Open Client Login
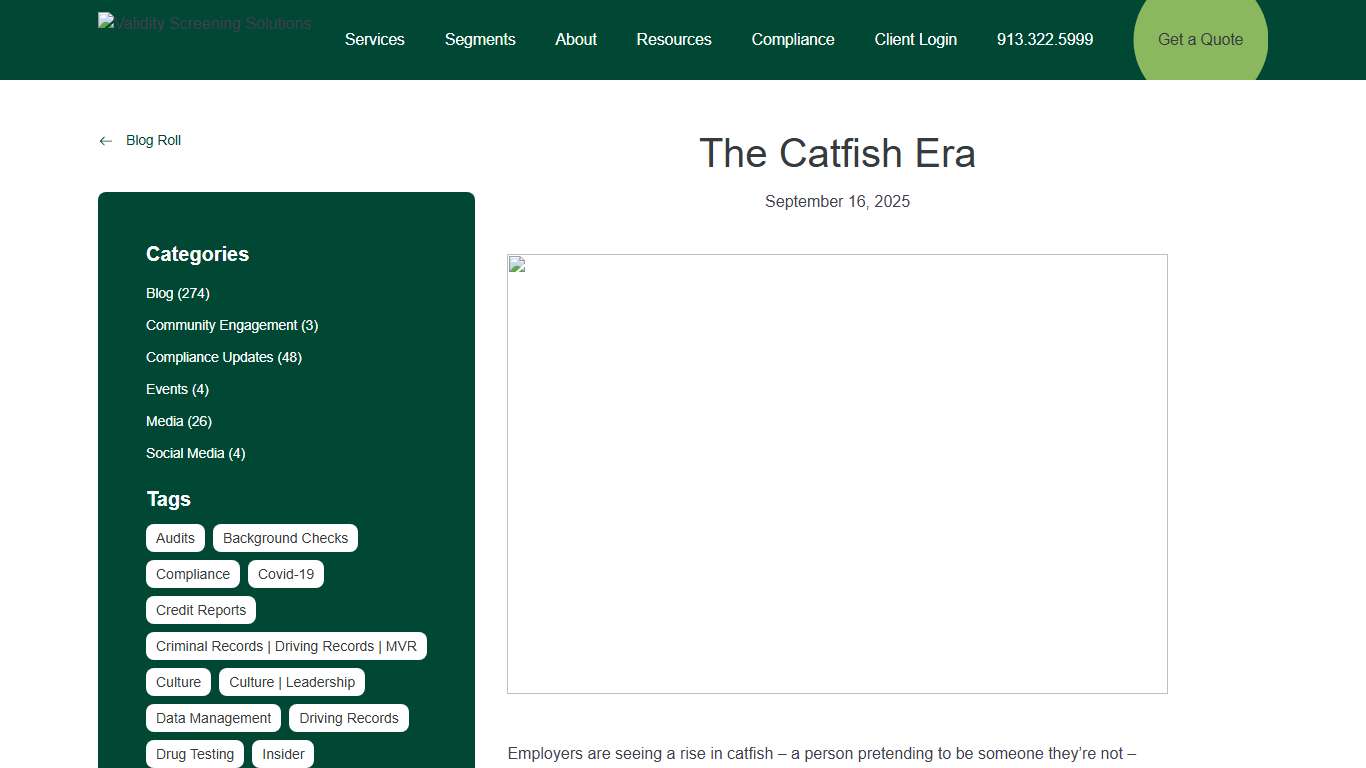This screenshot has height=768, width=1366. (x=915, y=40)
